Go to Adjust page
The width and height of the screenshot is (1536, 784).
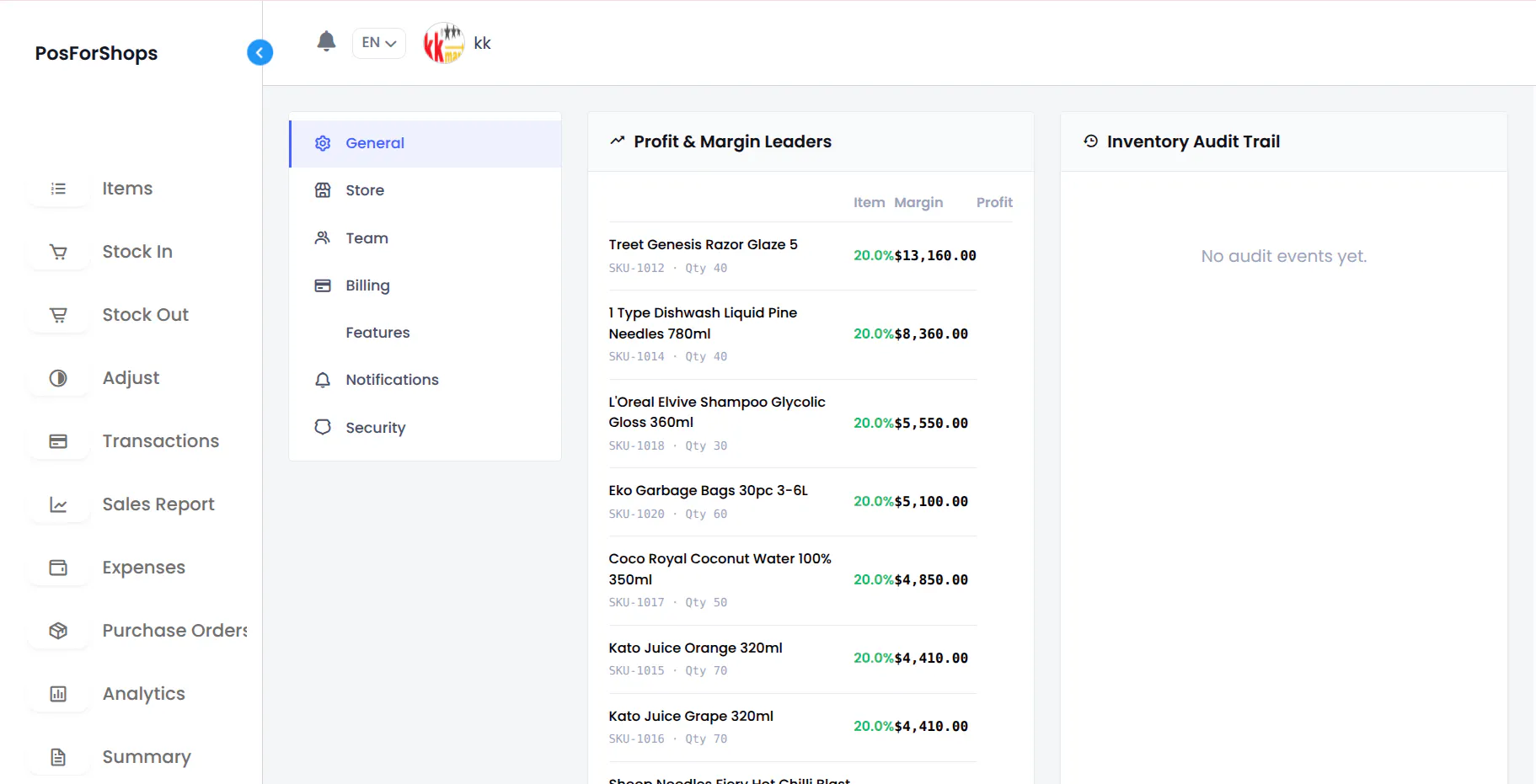point(131,378)
